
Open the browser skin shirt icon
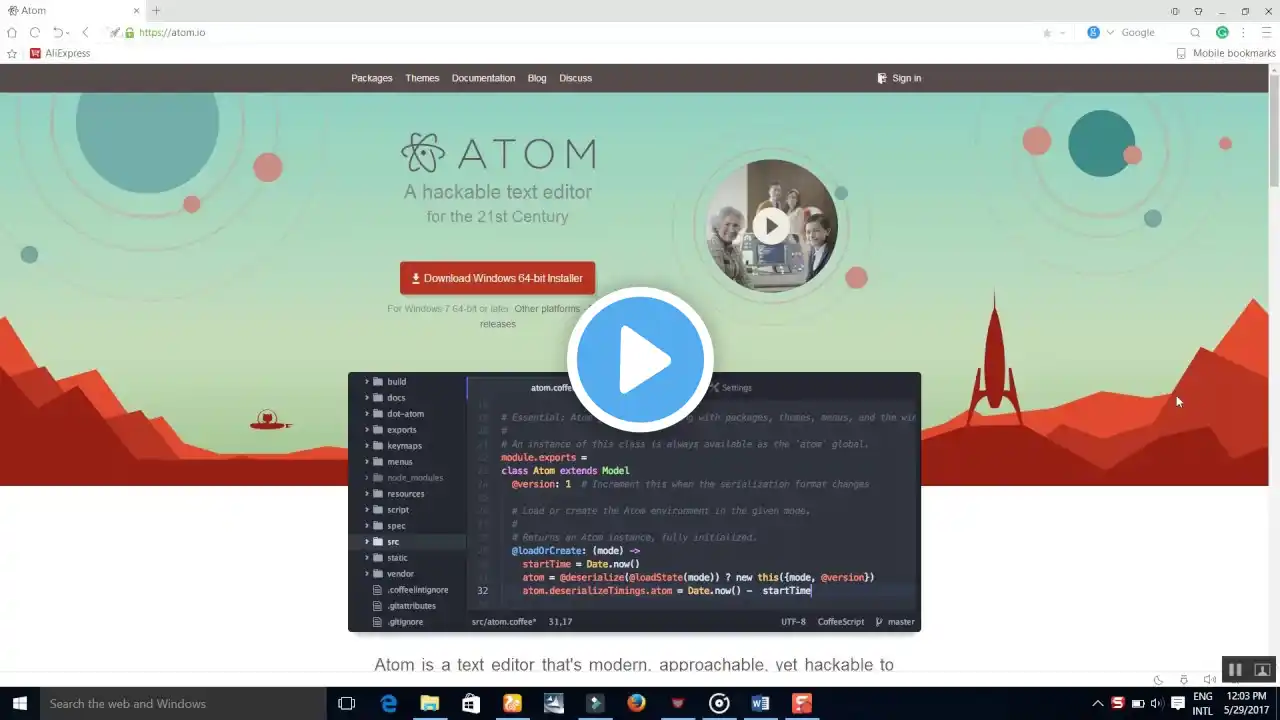1198,11
